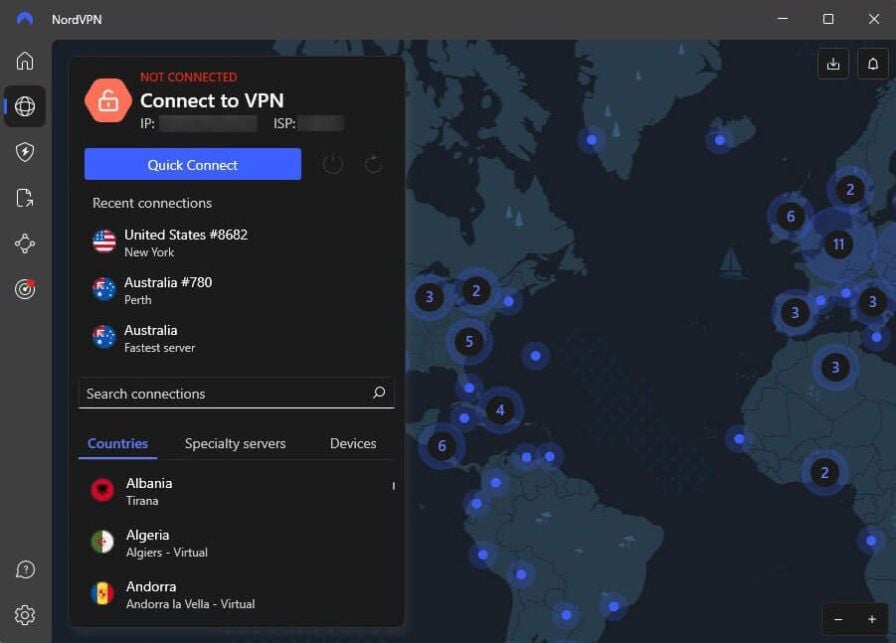Open the Home icon in sidebar
Viewport: 896px width, 643px height.
coord(25,61)
